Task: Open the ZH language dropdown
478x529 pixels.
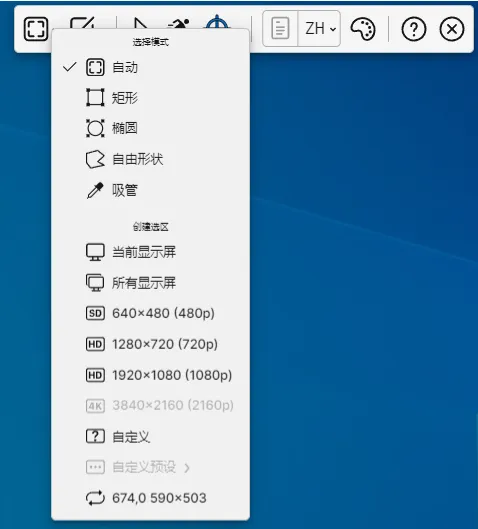Action: (319, 29)
